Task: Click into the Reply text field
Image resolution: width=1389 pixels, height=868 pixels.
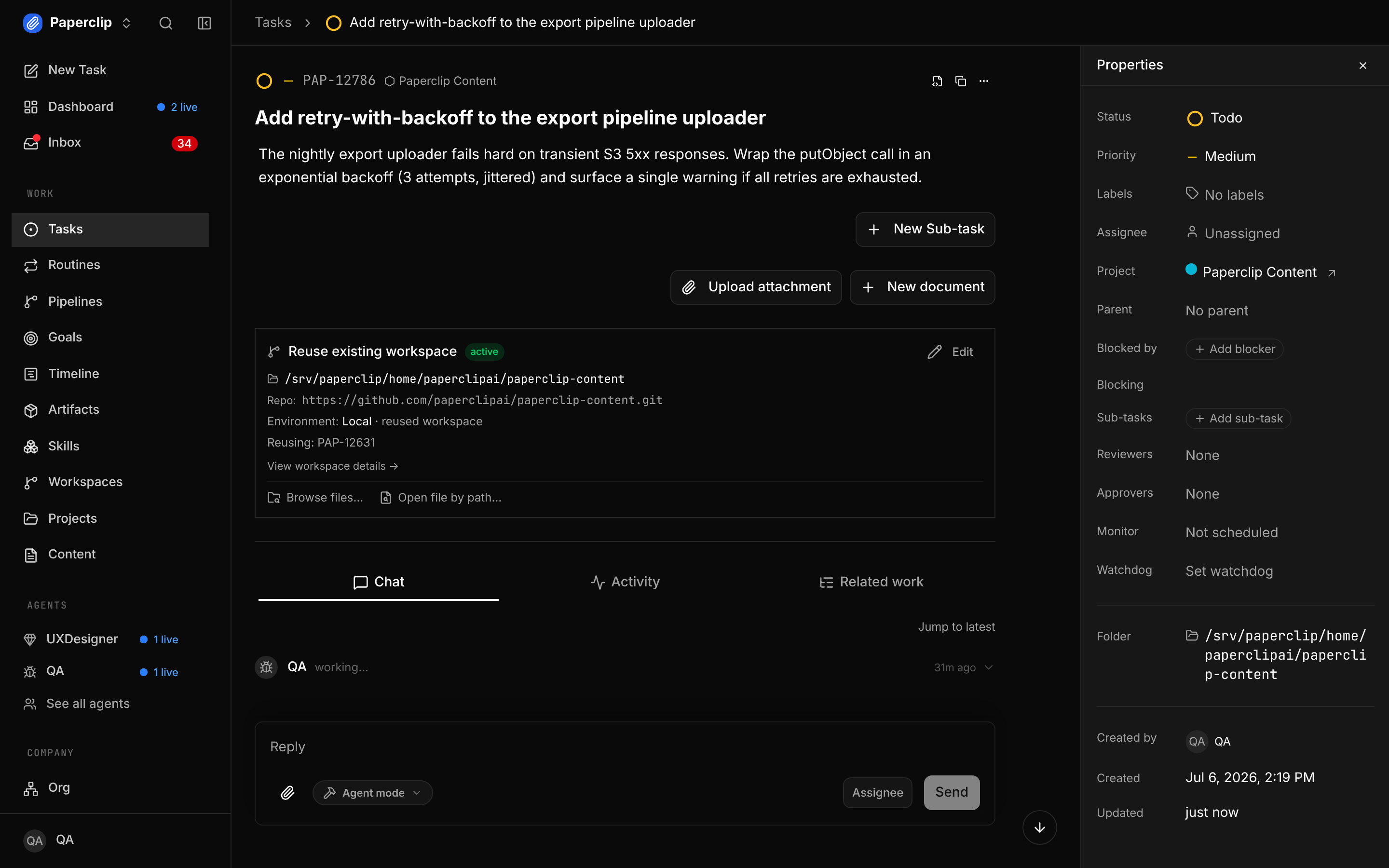Action: 625,747
